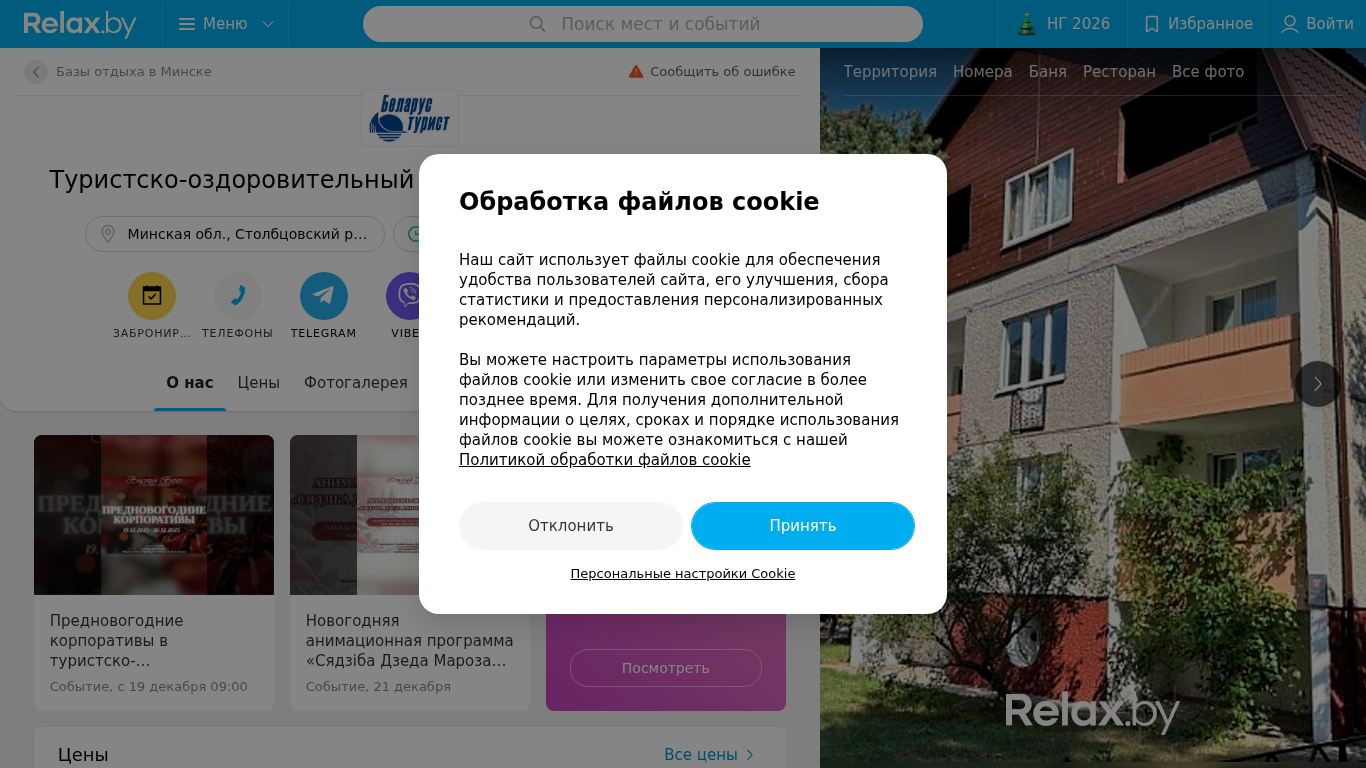
Task: Decline cookies with Отклонить button
Action: tap(571, 526)
